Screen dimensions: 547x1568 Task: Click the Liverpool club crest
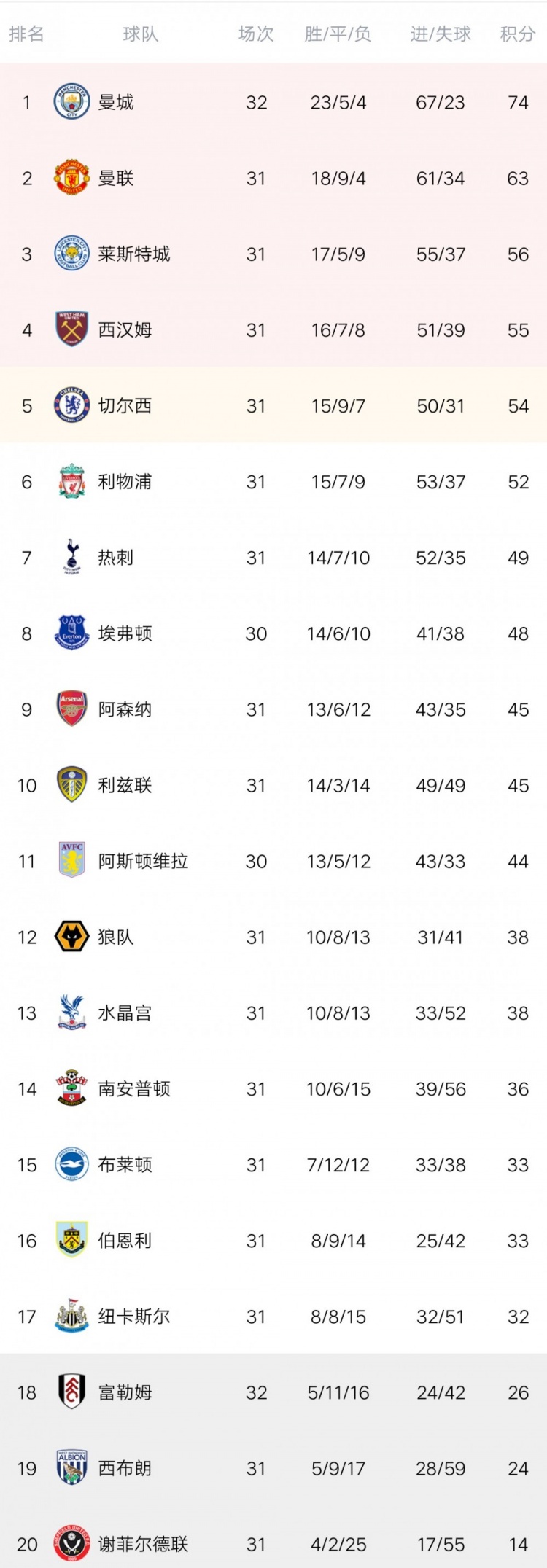71,481
